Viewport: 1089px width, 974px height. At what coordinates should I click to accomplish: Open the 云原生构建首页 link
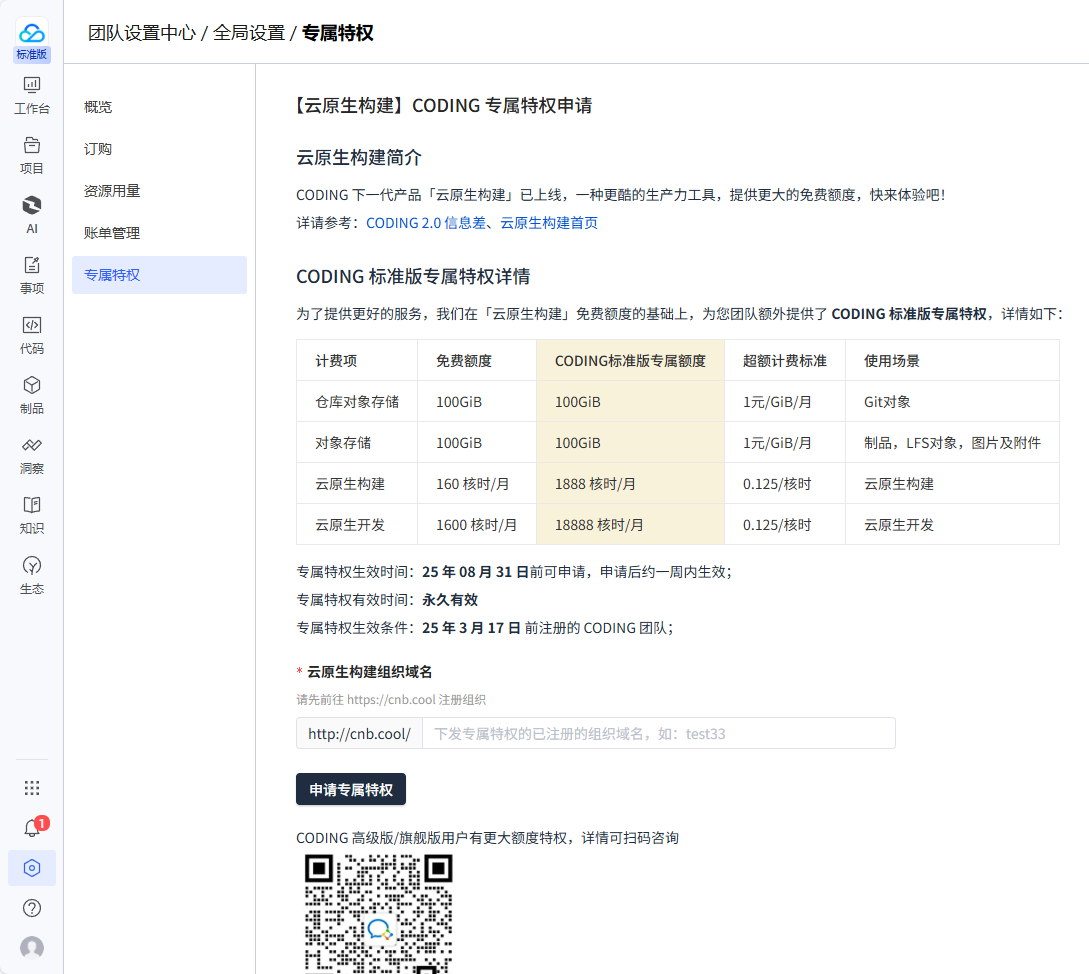549,223
